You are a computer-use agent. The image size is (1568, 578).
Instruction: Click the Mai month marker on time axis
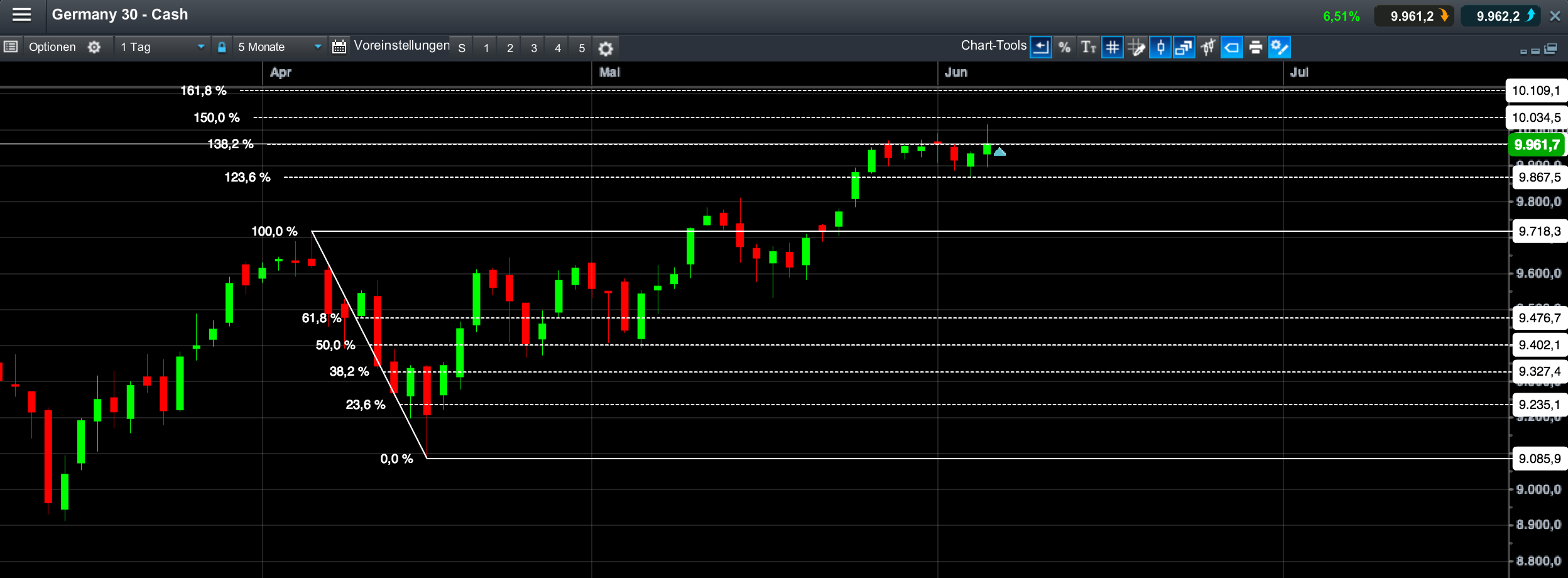[x=610, y=72]
